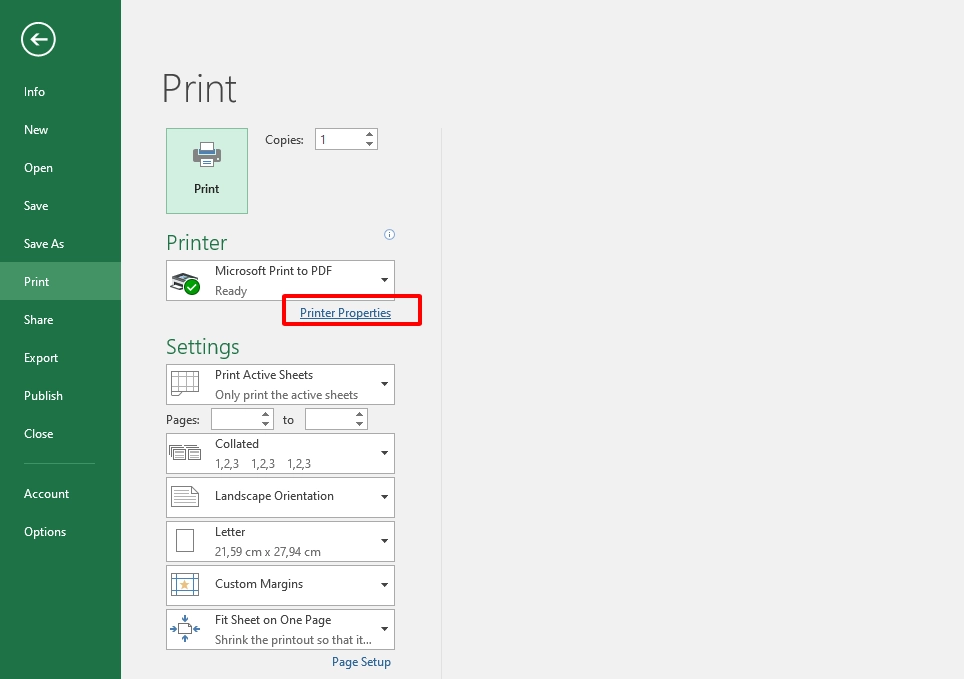964x679 pixels.
Task: Go to the Save As menu item
Action: pos(44,244)
